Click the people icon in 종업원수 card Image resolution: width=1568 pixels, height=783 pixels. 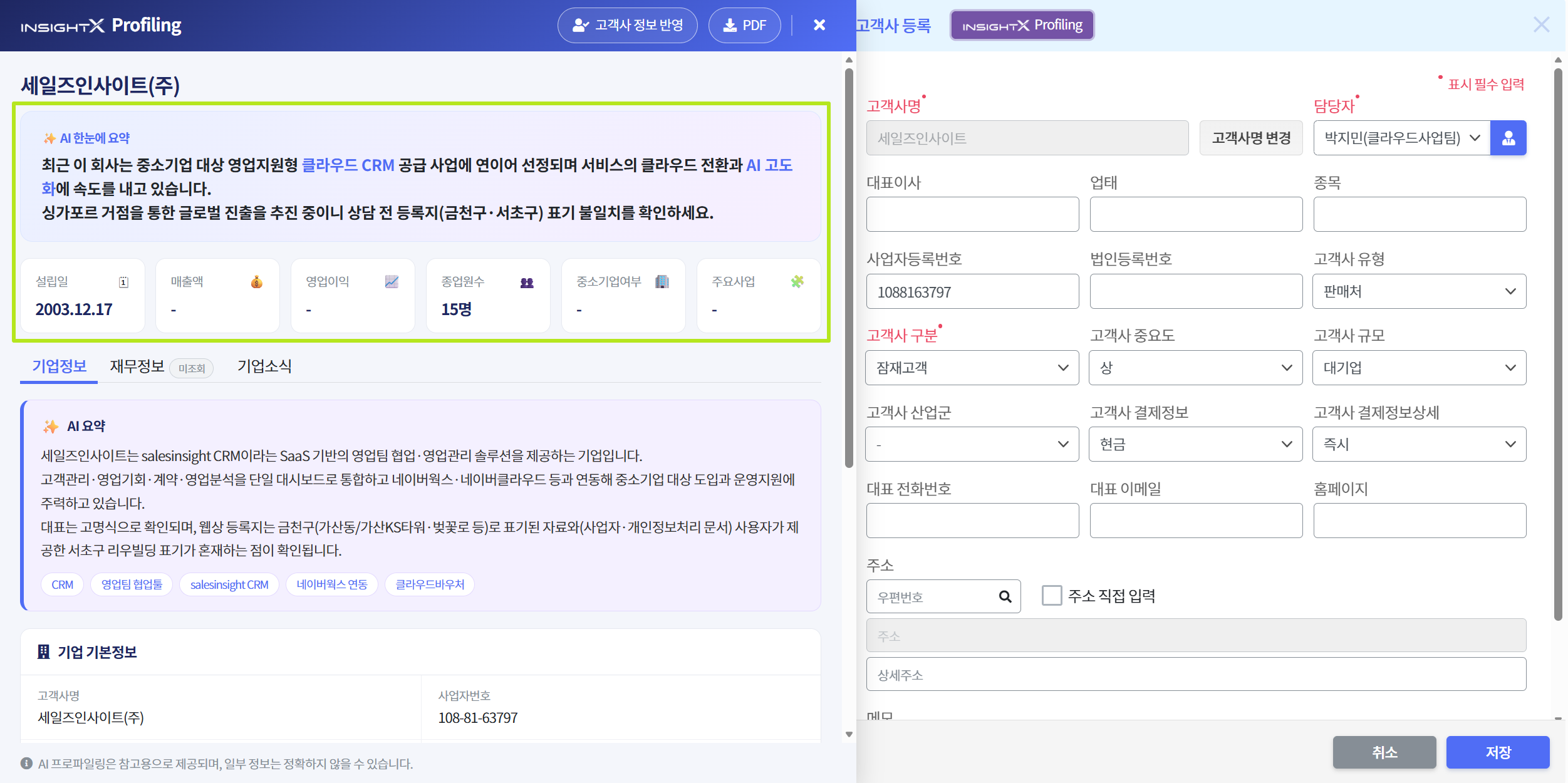pyautogui.click(x=527, y=283)
